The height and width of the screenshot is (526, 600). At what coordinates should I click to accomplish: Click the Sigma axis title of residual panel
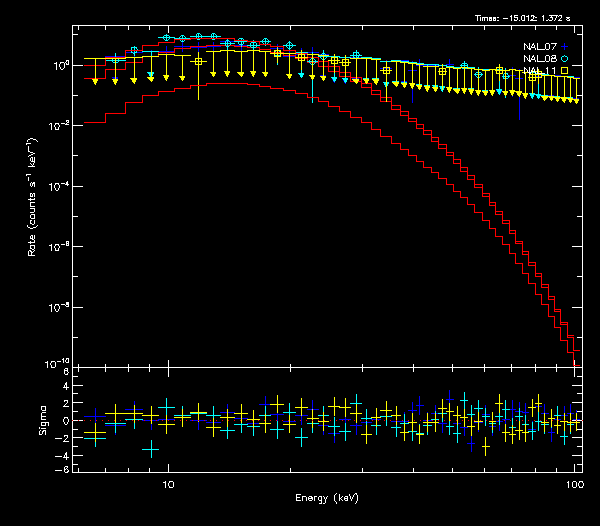pyautogui.click(x=42, y=420)
